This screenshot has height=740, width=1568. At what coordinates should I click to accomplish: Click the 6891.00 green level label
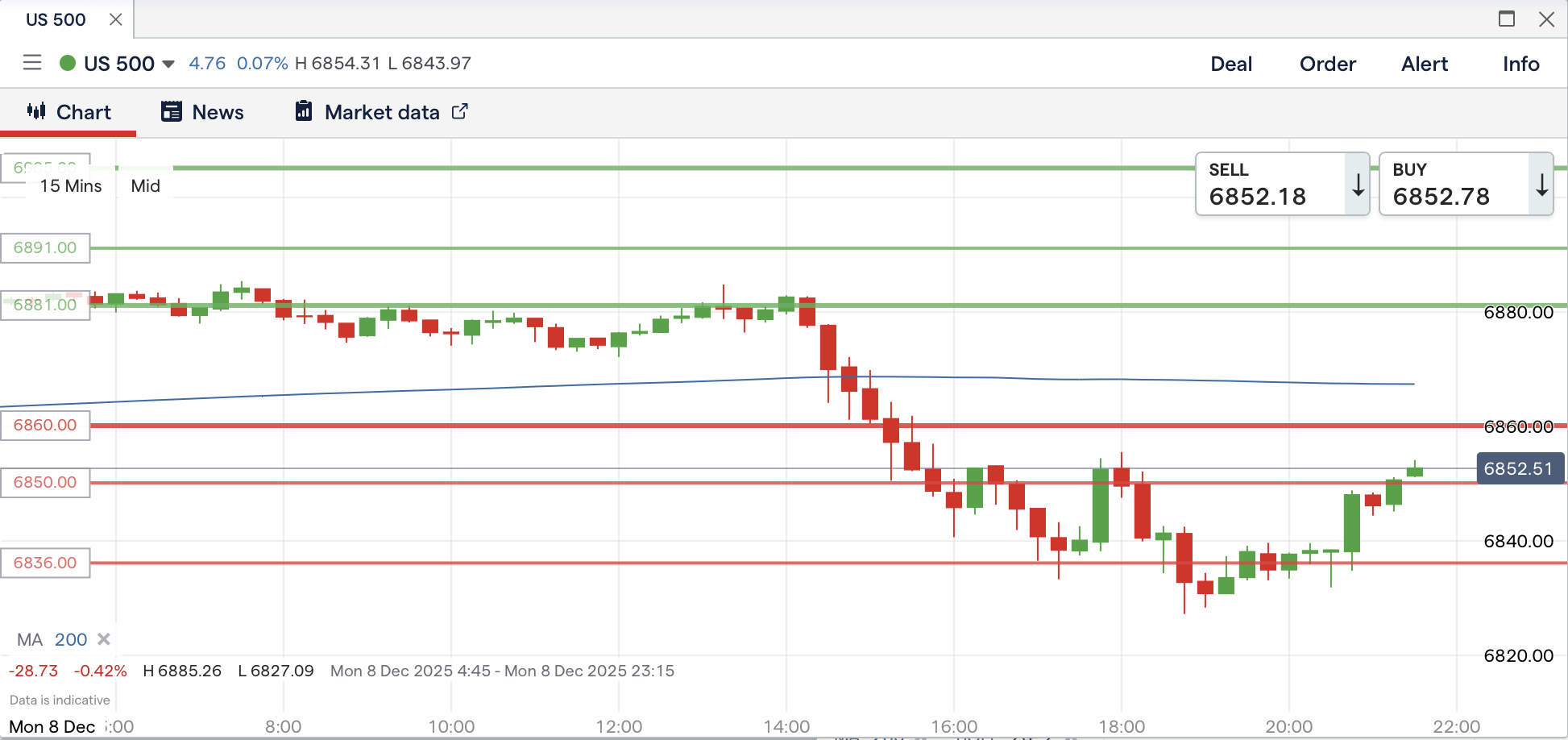[x=45, y=248]
